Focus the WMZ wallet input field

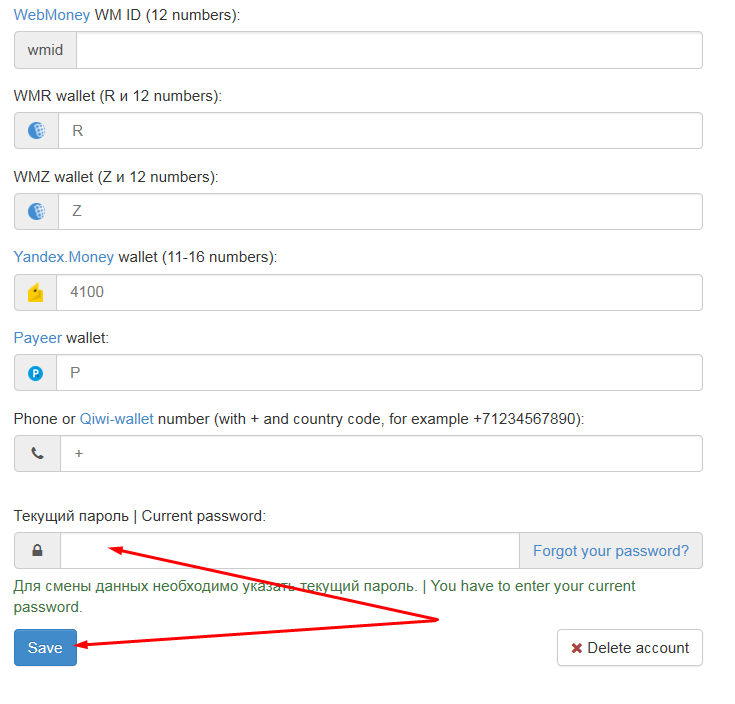(380, 212)
